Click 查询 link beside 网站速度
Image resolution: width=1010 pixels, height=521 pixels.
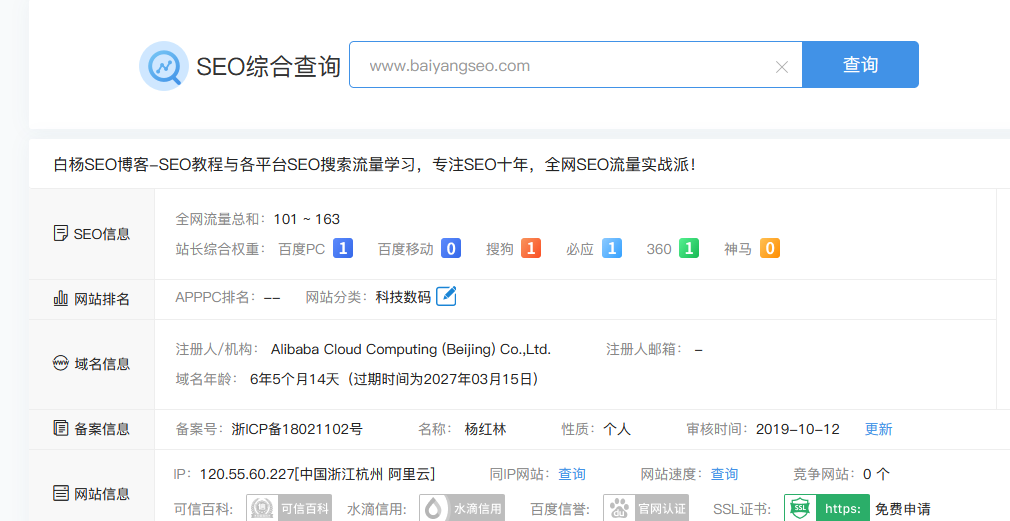(x=724, y=474)
